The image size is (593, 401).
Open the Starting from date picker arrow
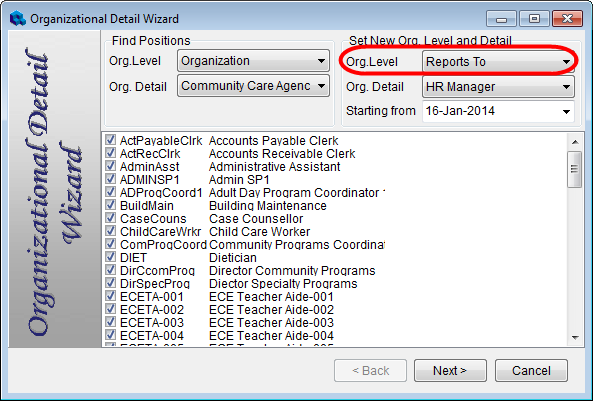566,112
